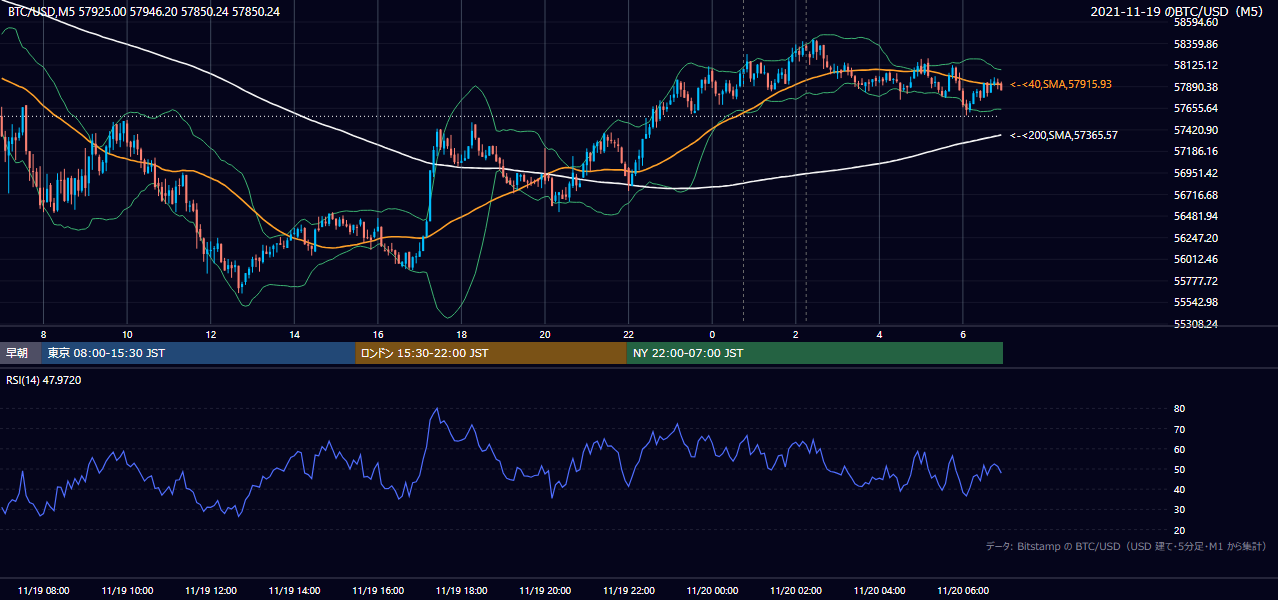Select the NY 22:00-07:00 JST session bar
1278x600 pixels.
coord(815,353)
